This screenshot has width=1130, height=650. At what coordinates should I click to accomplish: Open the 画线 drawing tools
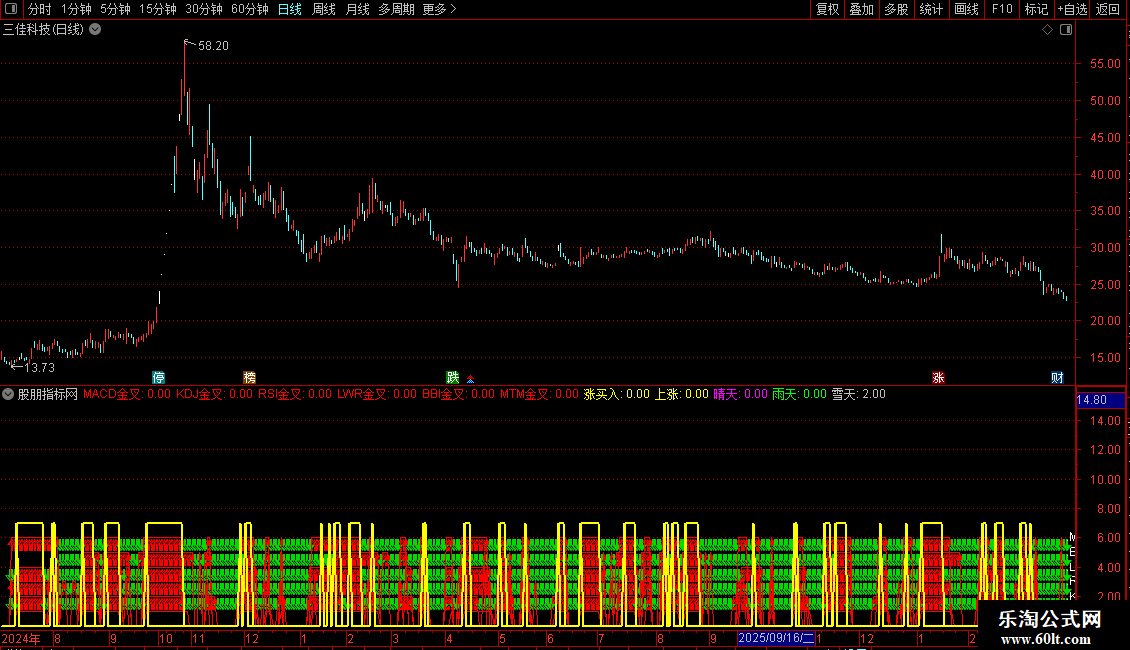click(x=966, y=9)
